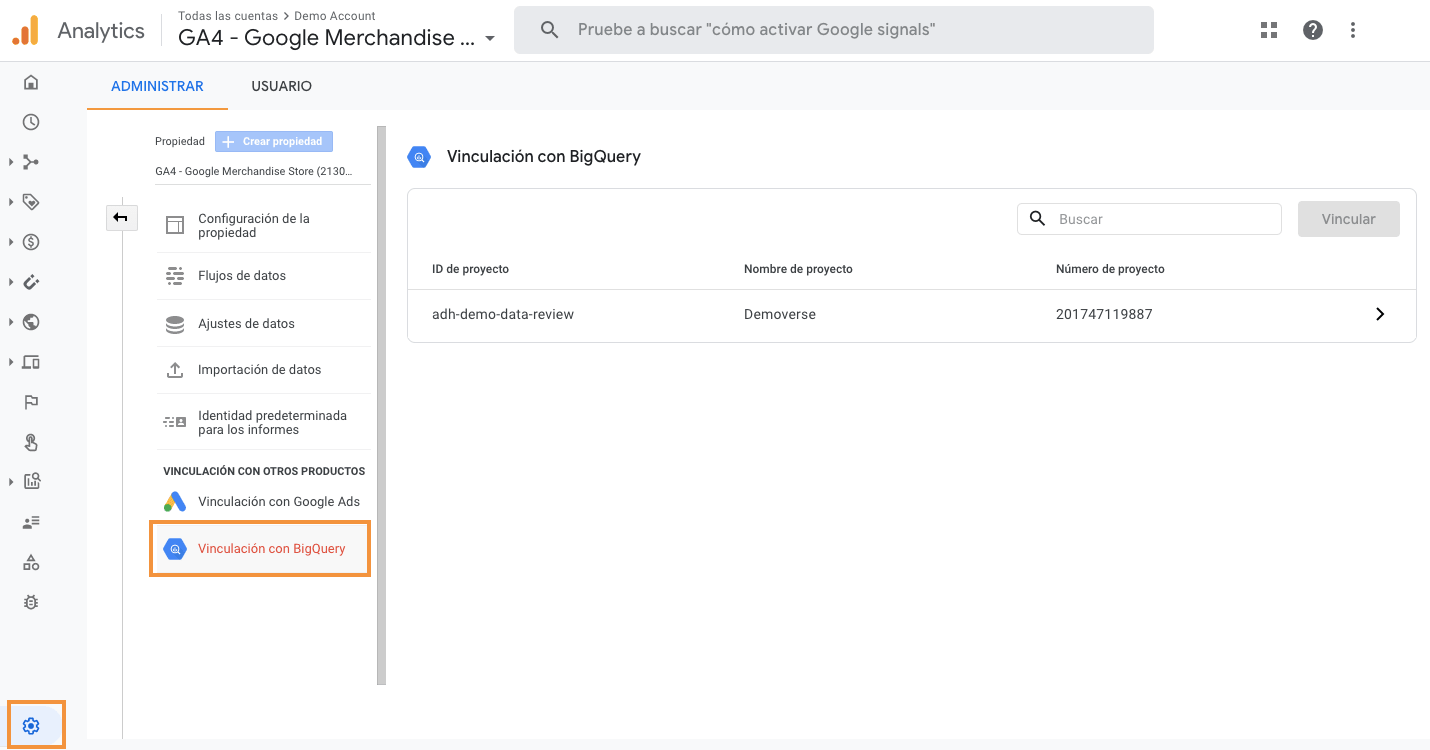The width and height of the screenshot is (1430, 750).
Task: Expand the arrow next to devices icon
Action: (x=11, y=362)
